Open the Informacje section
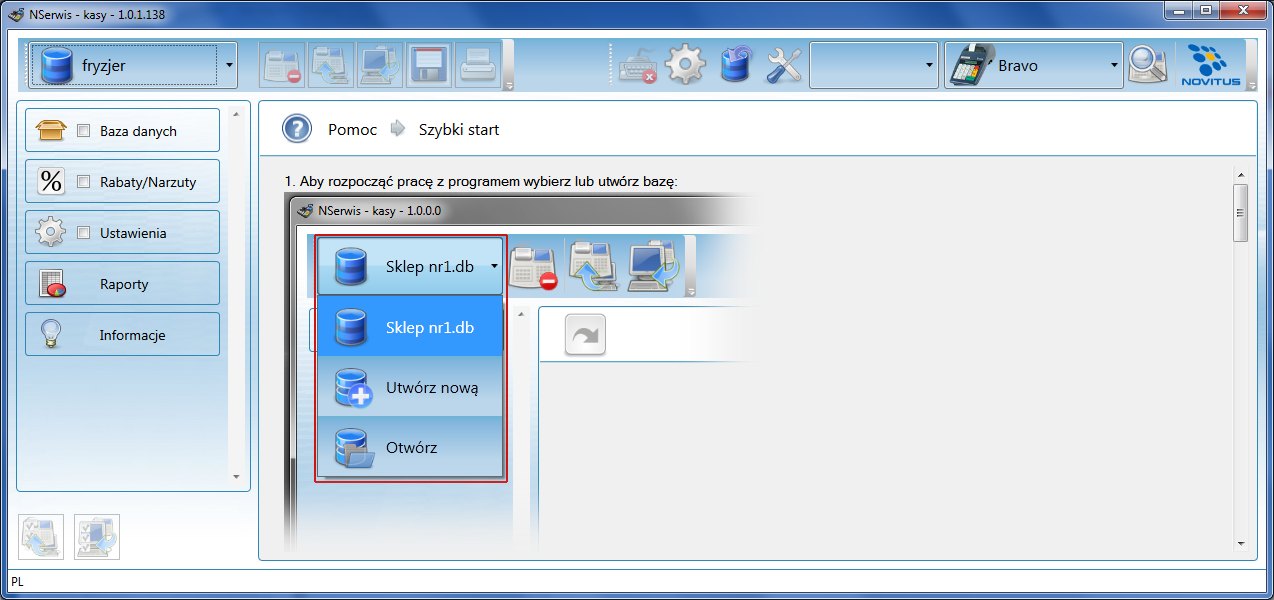The height and width of the screenshot is (600, 1274). [x=122, y=335]
